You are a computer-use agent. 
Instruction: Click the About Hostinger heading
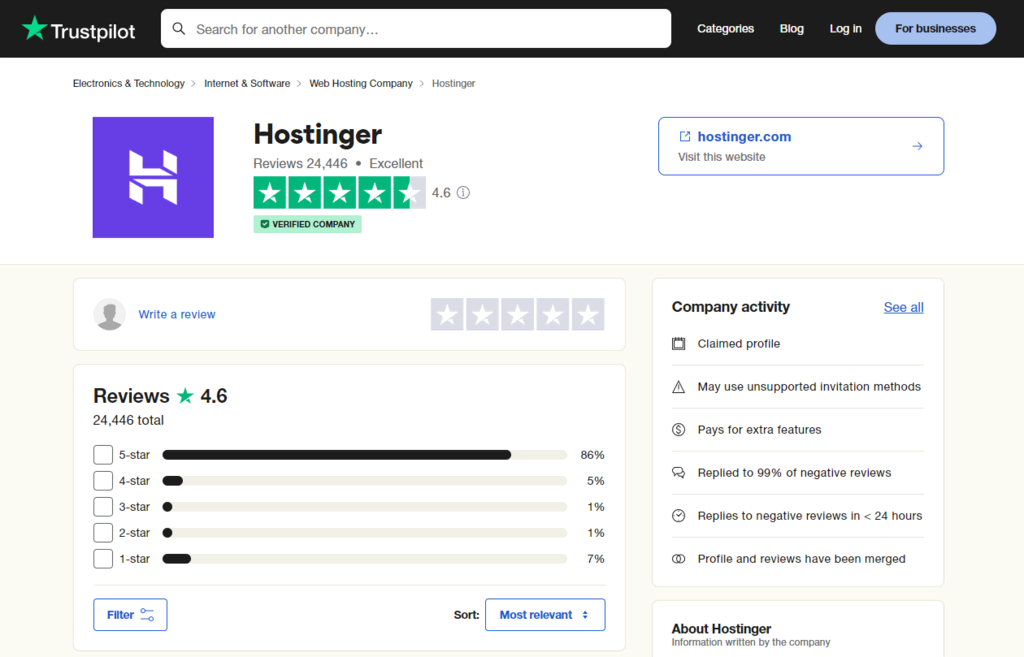click(x=721, y=628)
